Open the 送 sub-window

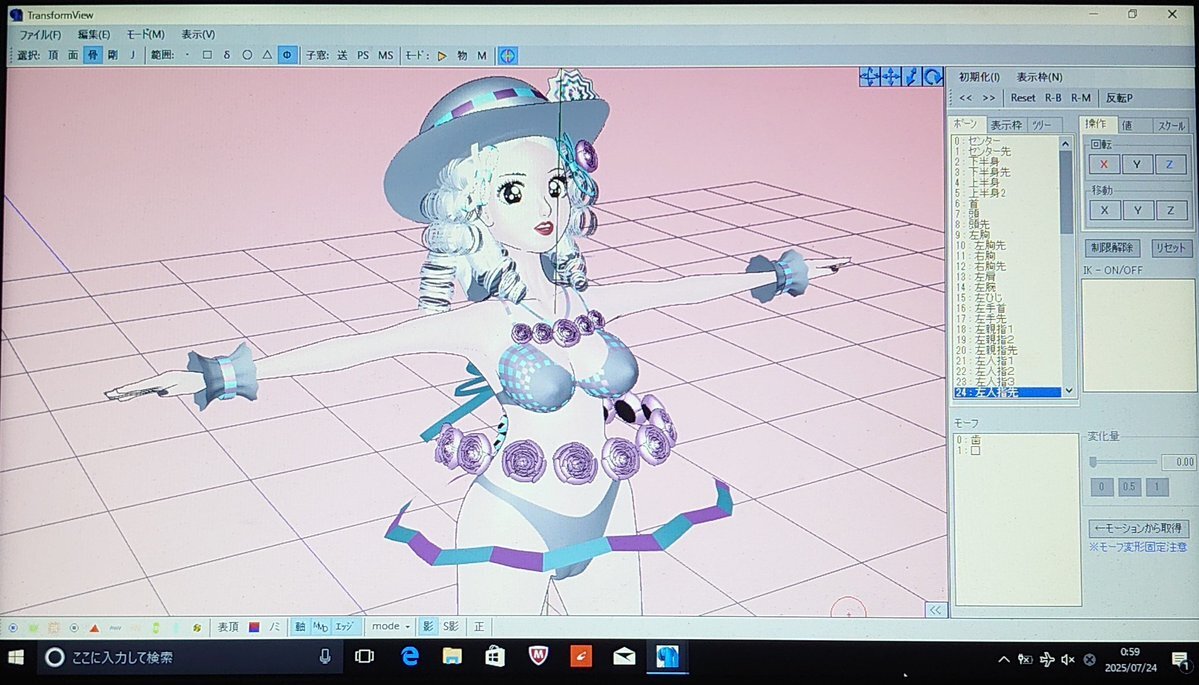tap(342, 55)
